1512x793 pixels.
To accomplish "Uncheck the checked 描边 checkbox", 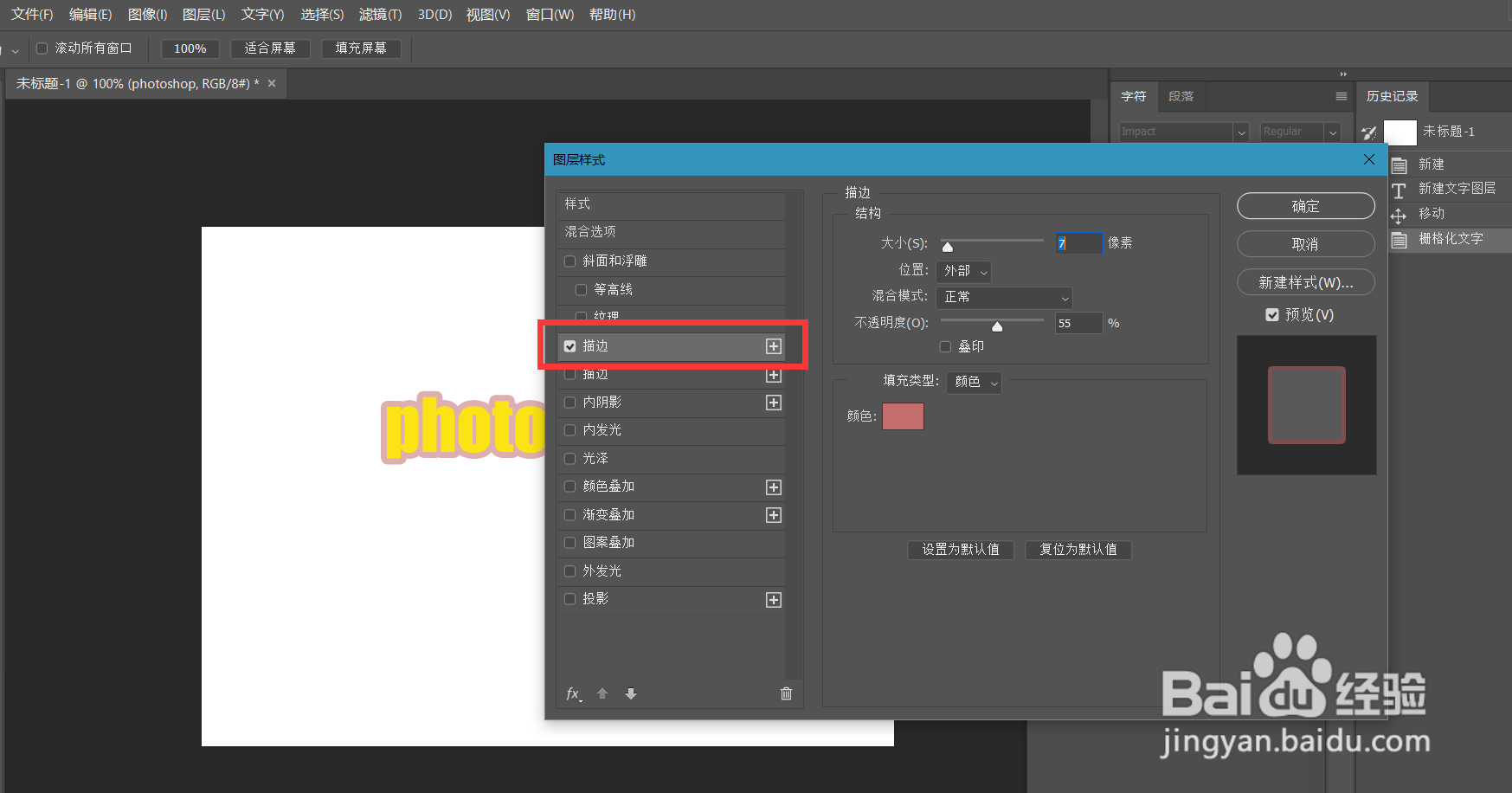I will tap(569, 345).
